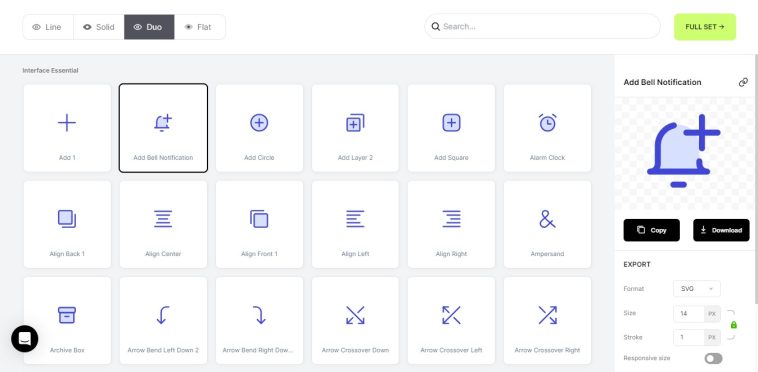Choose the Arrow Crossover Down icon

[355, 320]
